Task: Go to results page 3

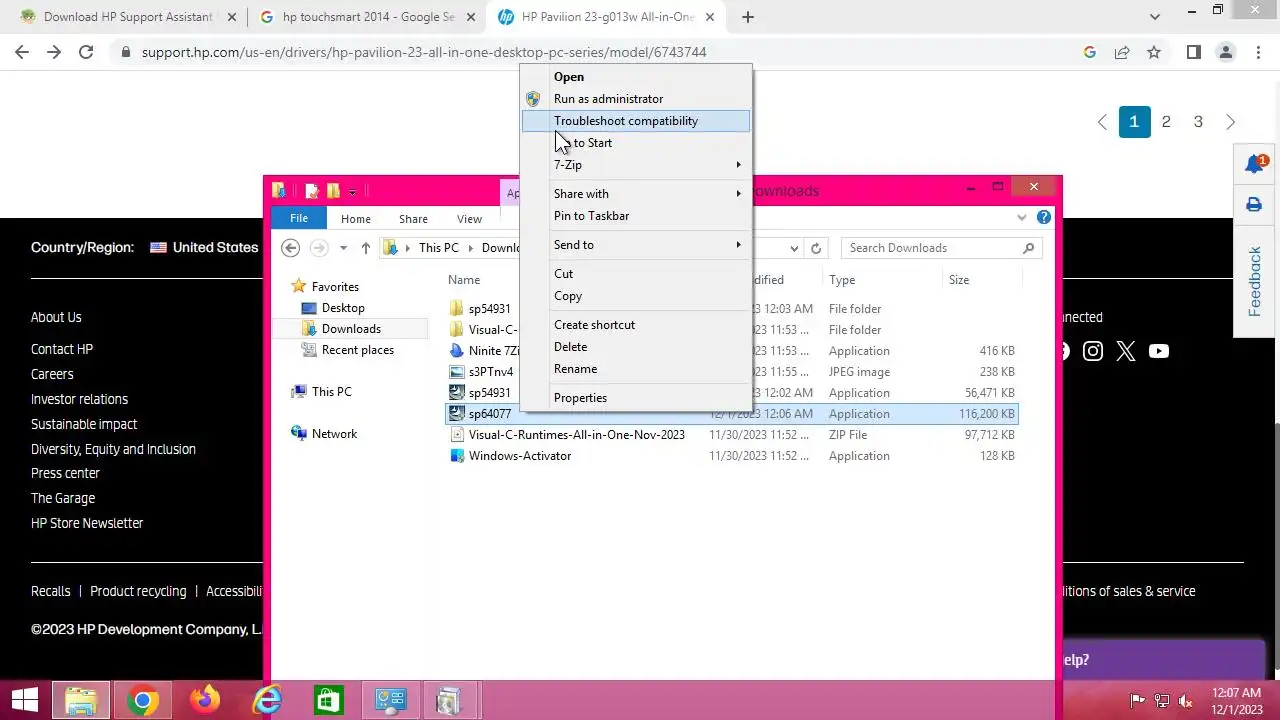Action: click(x=1198, y=122)
